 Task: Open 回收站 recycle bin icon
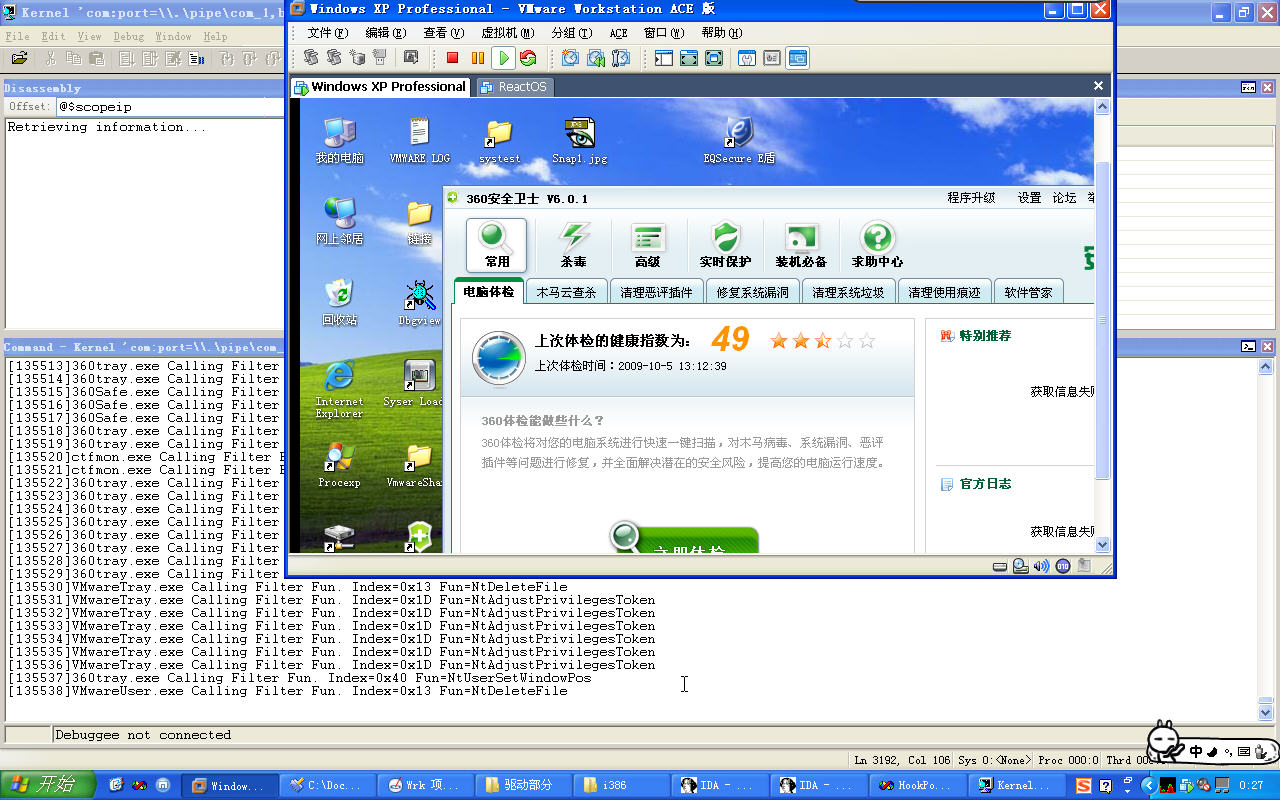click(339, 302)
